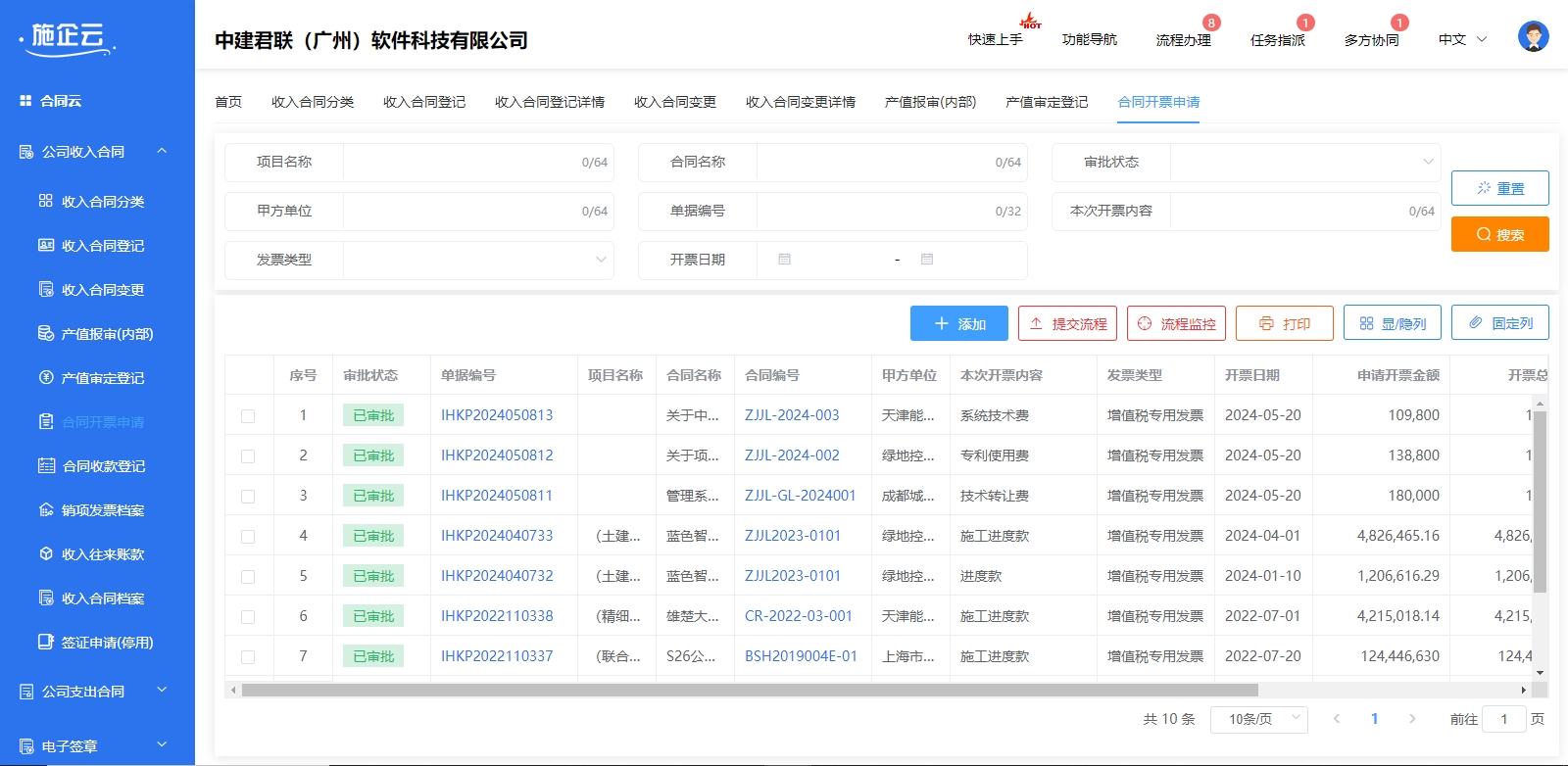This screenshot has width=1568, height=766.
Task: Expand the 公司支出合同 menu chevron
Action: [162, 691]
